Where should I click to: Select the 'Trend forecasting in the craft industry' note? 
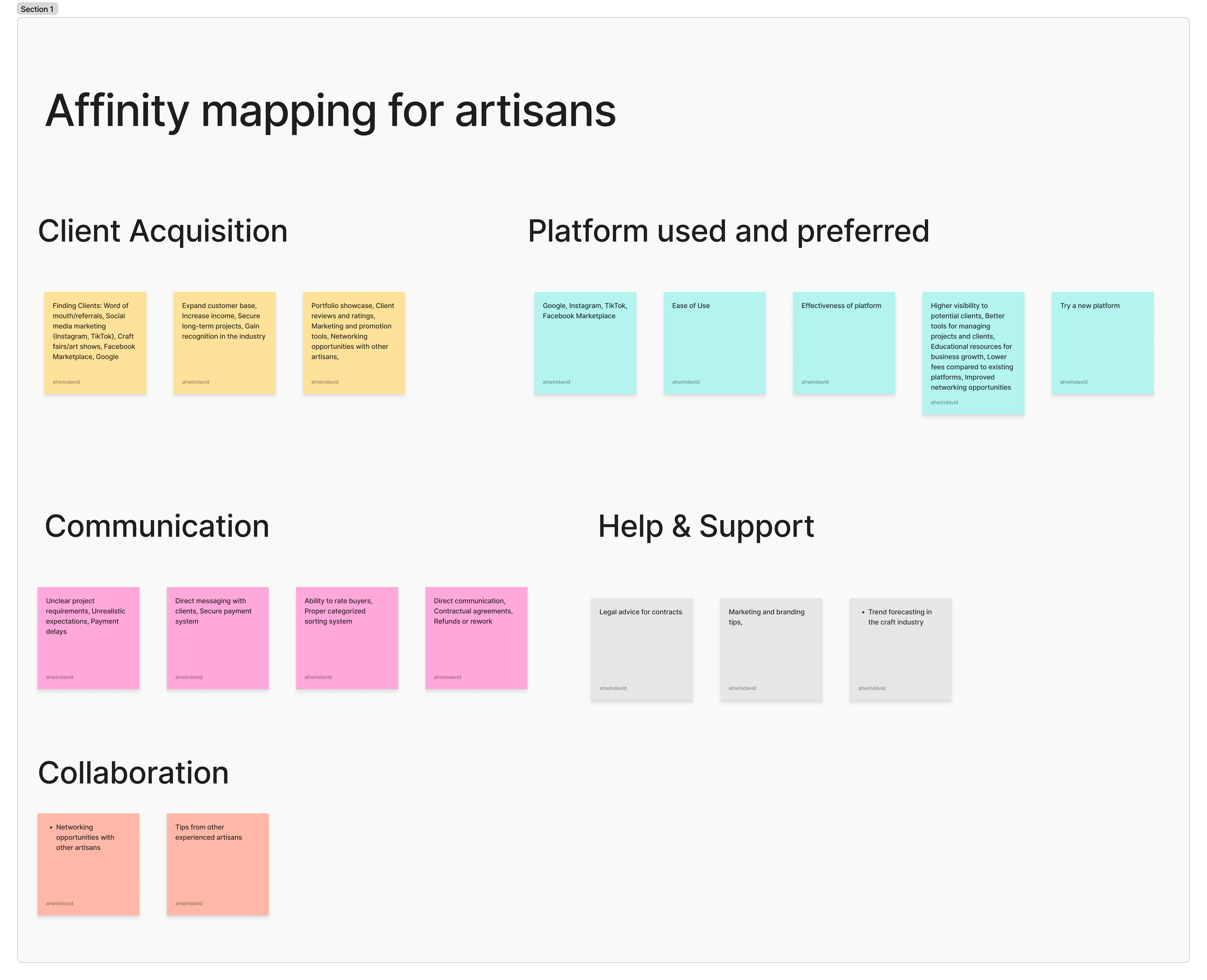click(x=900, y=649)
